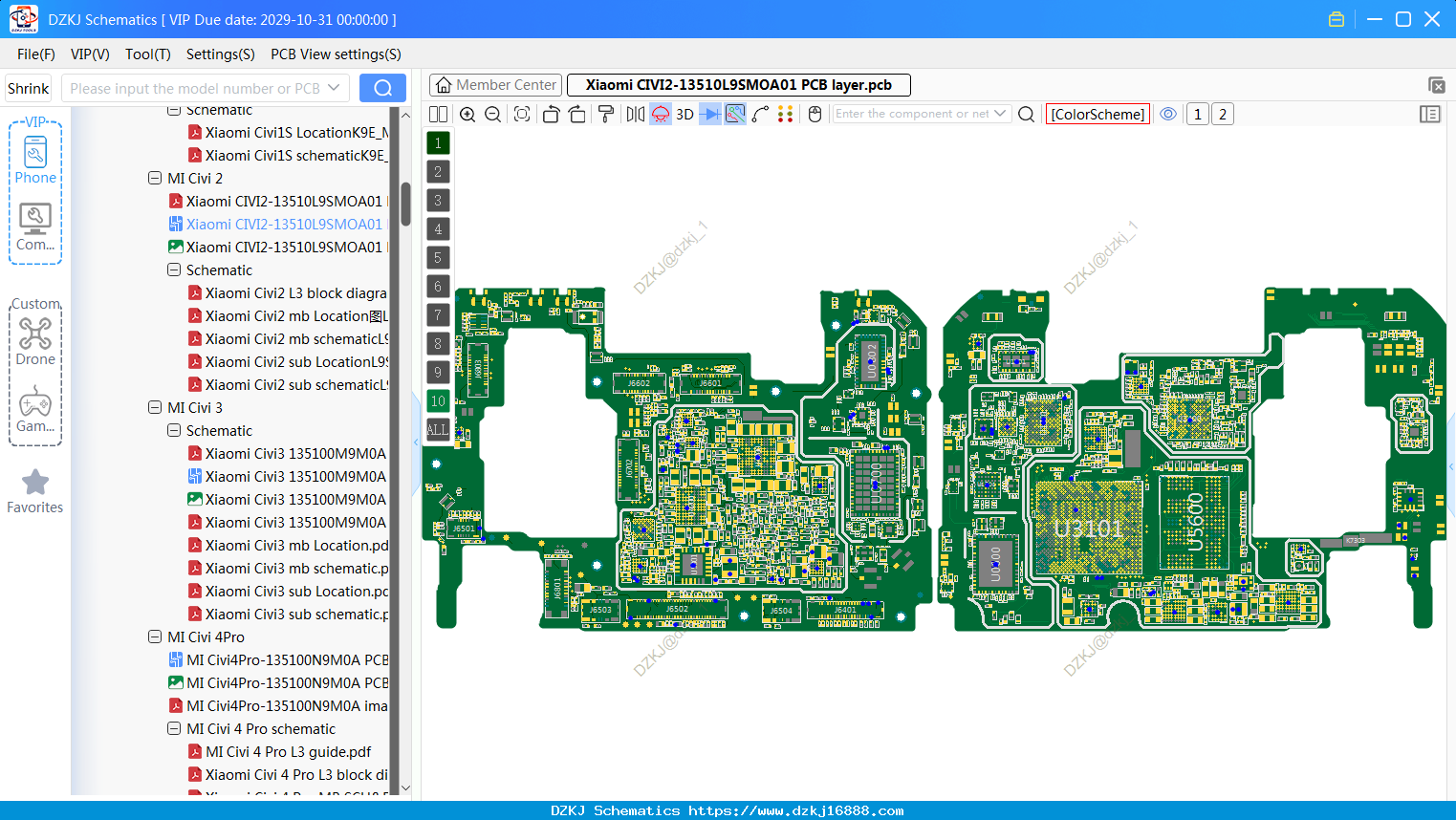Toggle PCB layer 5

(438, 258)
